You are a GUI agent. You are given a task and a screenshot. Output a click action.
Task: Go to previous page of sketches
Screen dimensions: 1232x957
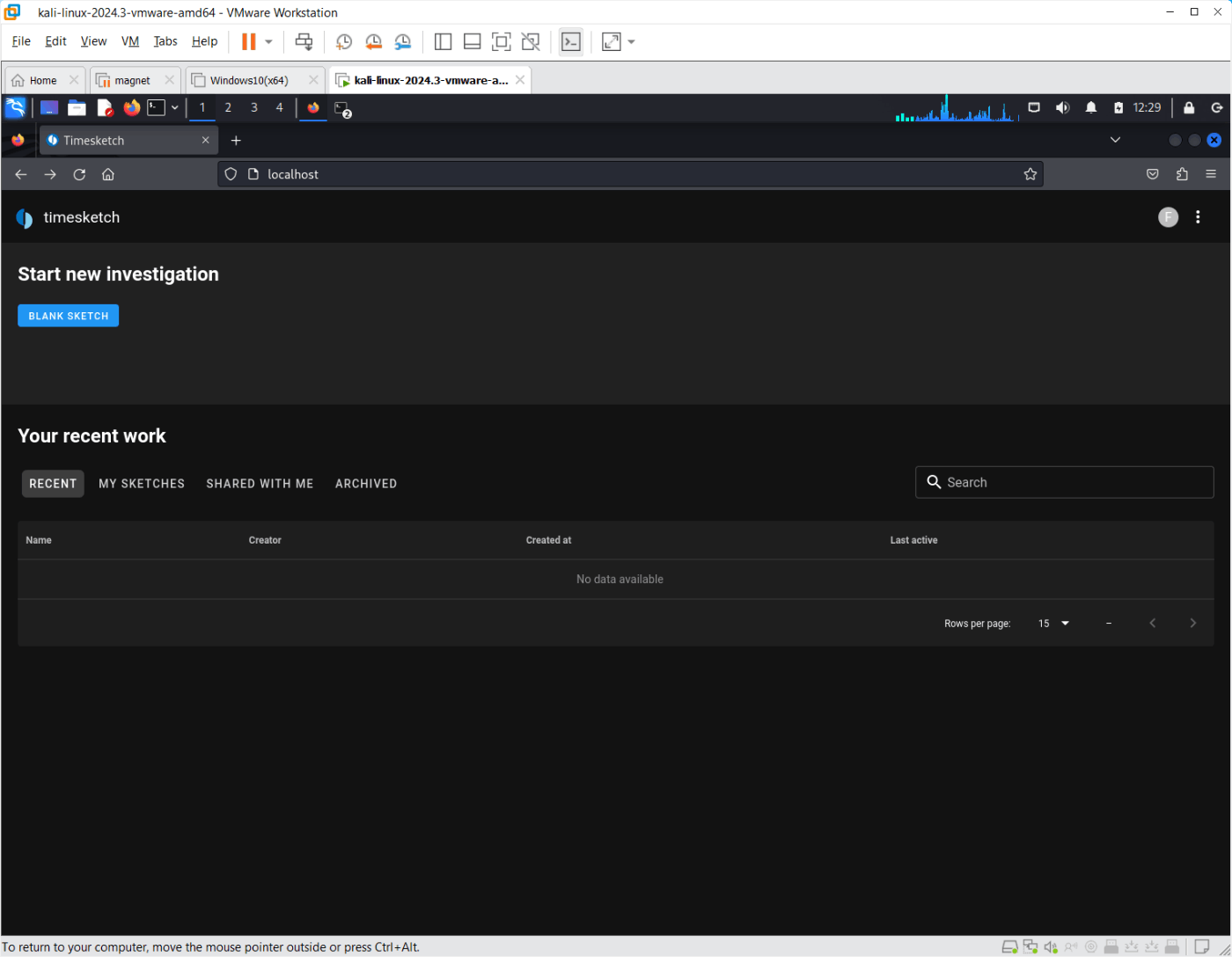1153,624
